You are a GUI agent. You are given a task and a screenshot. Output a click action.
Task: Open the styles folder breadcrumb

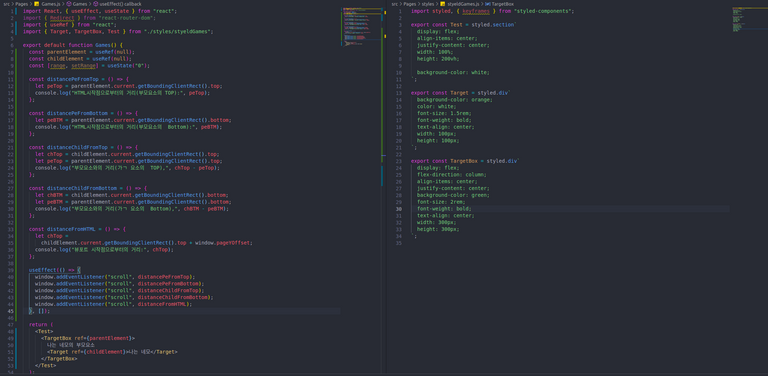(429, 3)
